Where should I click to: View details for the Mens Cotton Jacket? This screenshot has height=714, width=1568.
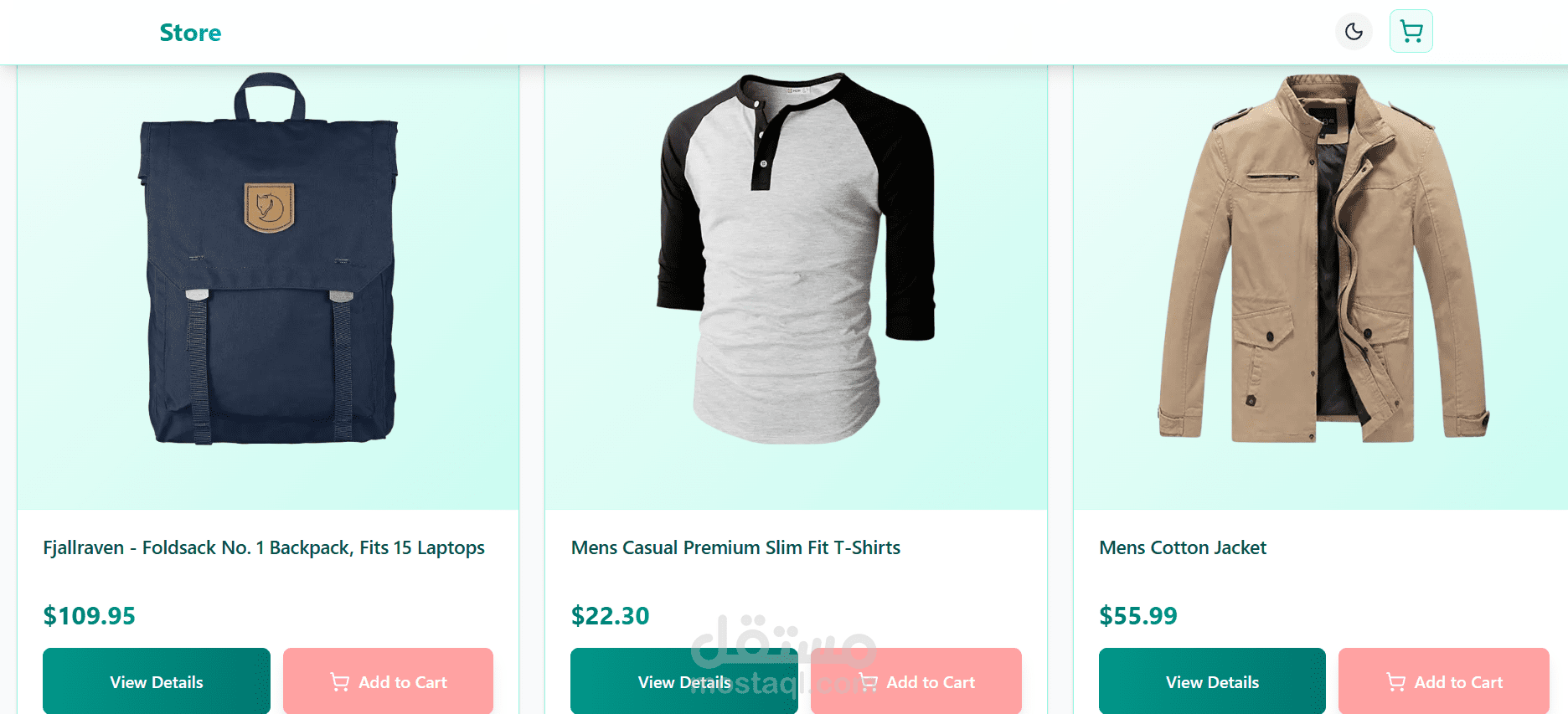[1212, 682]
